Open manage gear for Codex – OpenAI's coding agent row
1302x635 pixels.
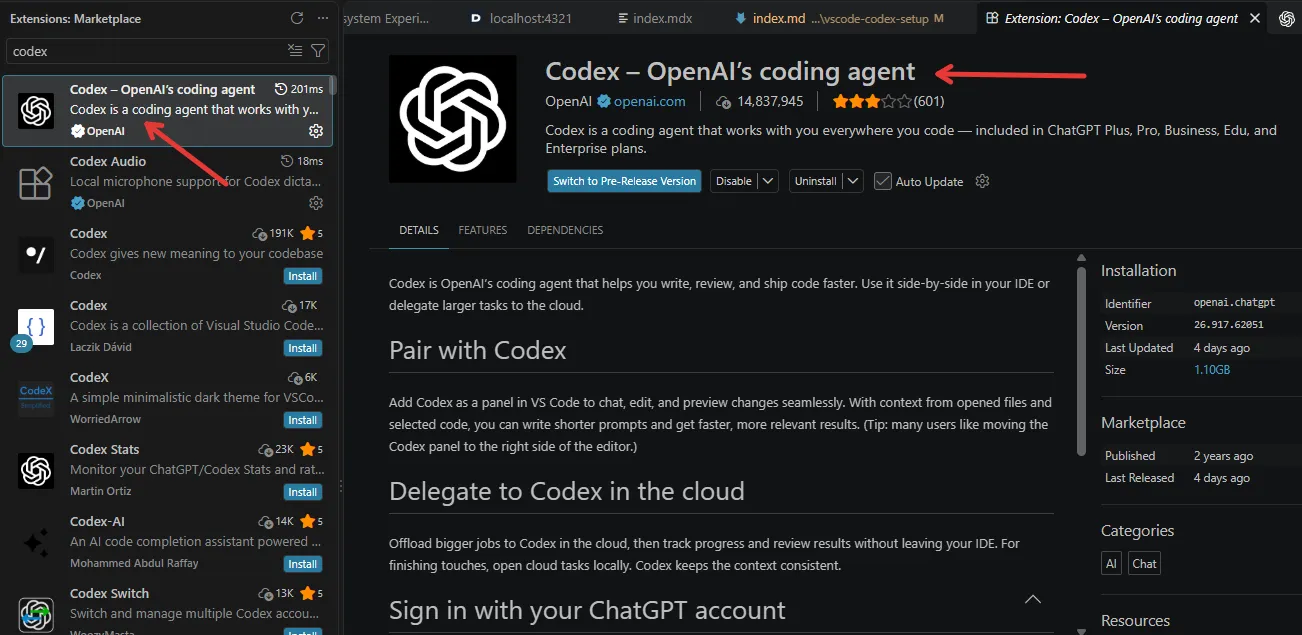click(316, 131)
